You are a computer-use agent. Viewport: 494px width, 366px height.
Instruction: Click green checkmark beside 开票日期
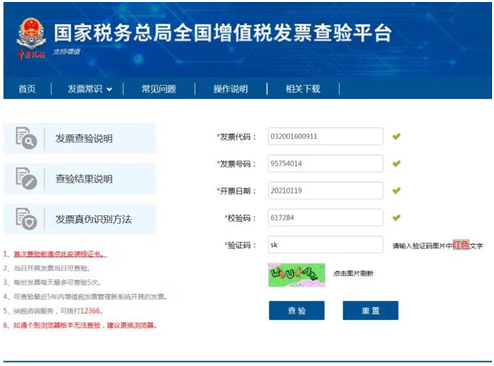click(x=396, y=191)
